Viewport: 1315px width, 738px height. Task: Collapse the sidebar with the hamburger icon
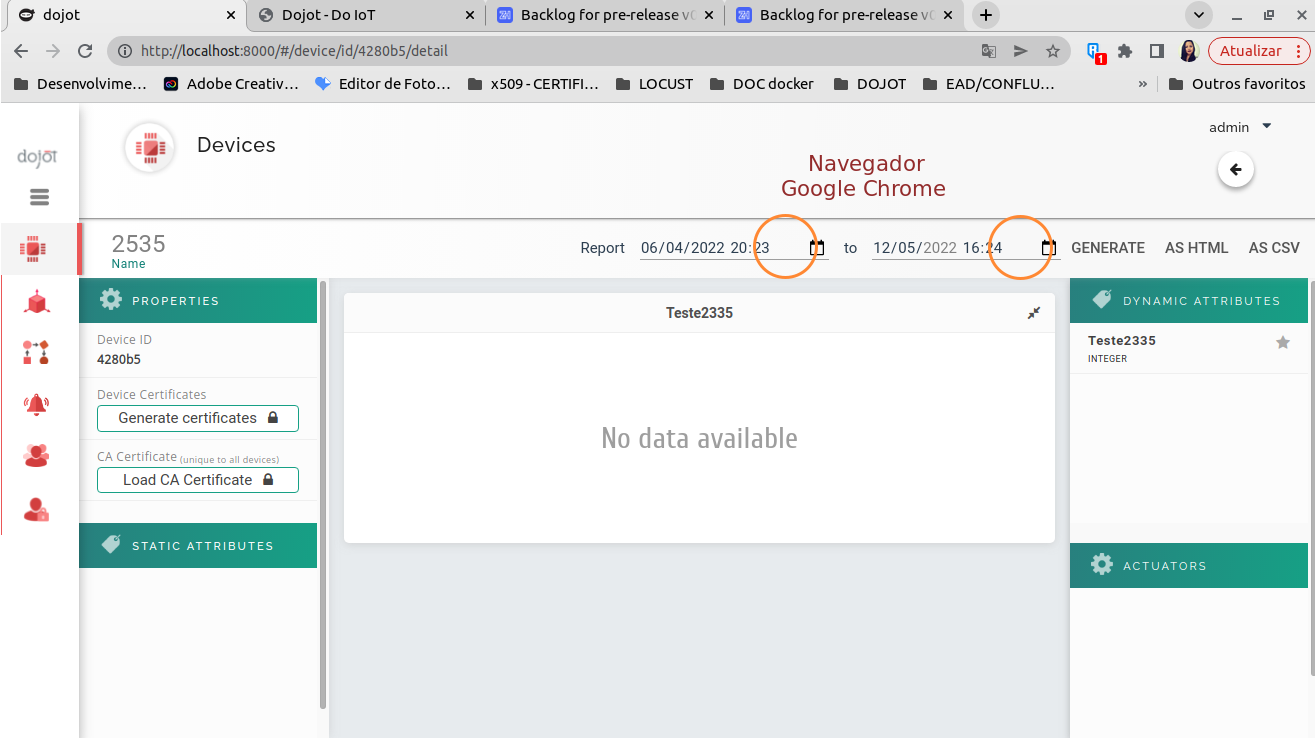tap(39, 197)
